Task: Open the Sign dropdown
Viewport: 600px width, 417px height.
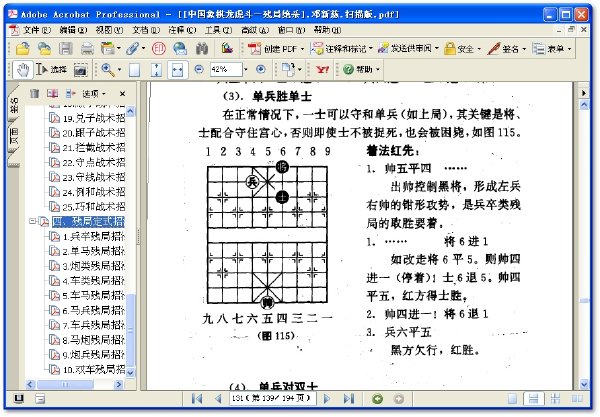Action: point(507,49)
